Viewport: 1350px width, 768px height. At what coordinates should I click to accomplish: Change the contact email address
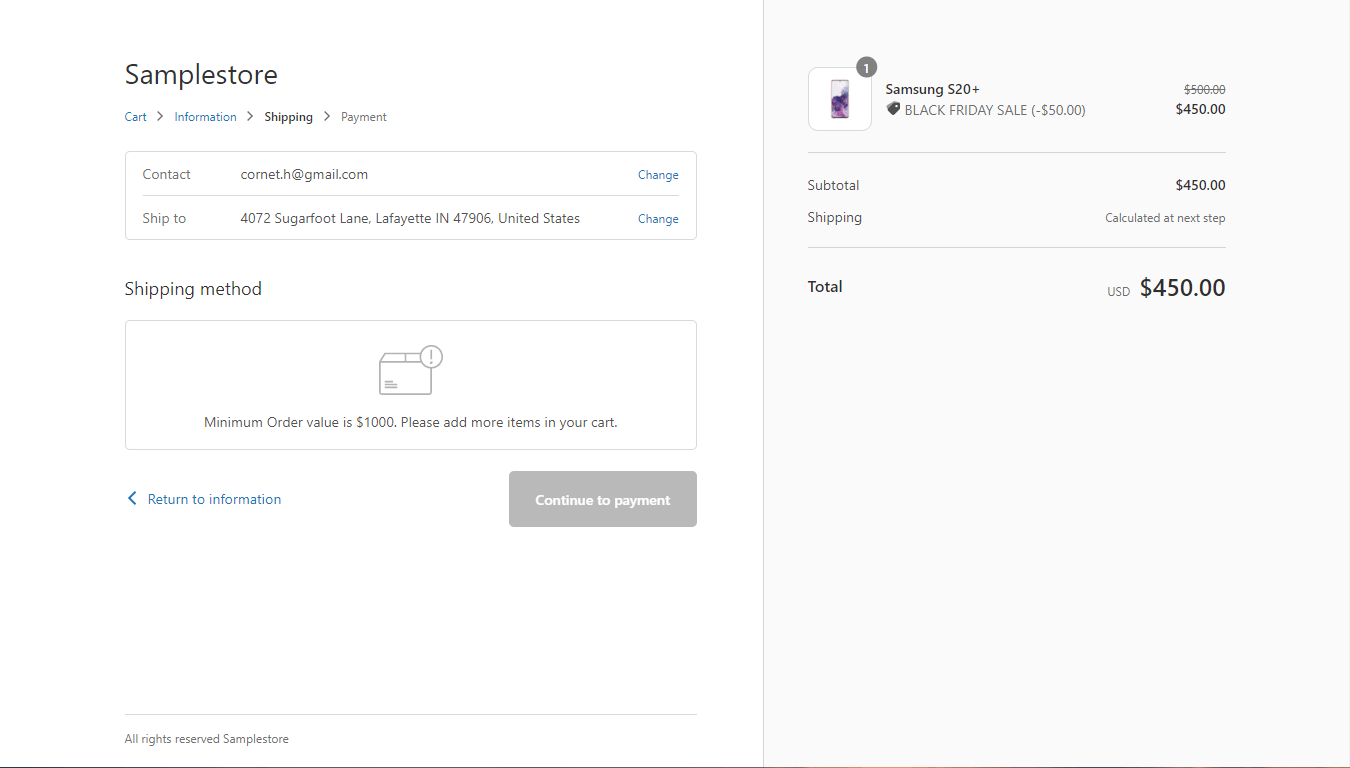tap(658, 175)
